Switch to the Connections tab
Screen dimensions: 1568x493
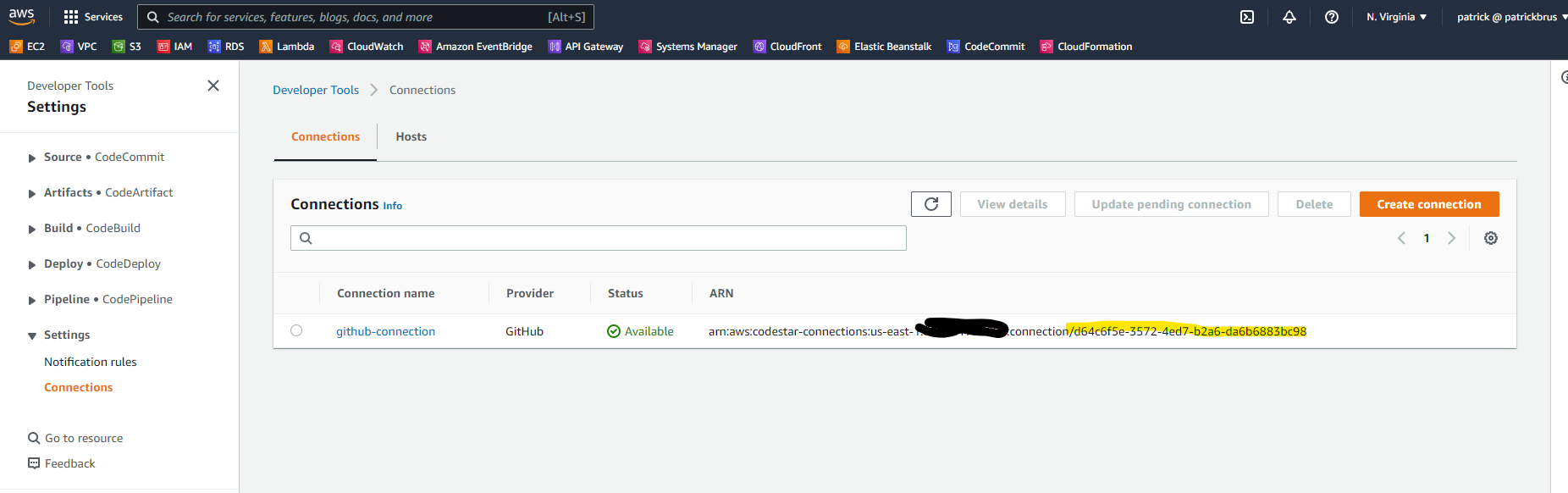325,136
